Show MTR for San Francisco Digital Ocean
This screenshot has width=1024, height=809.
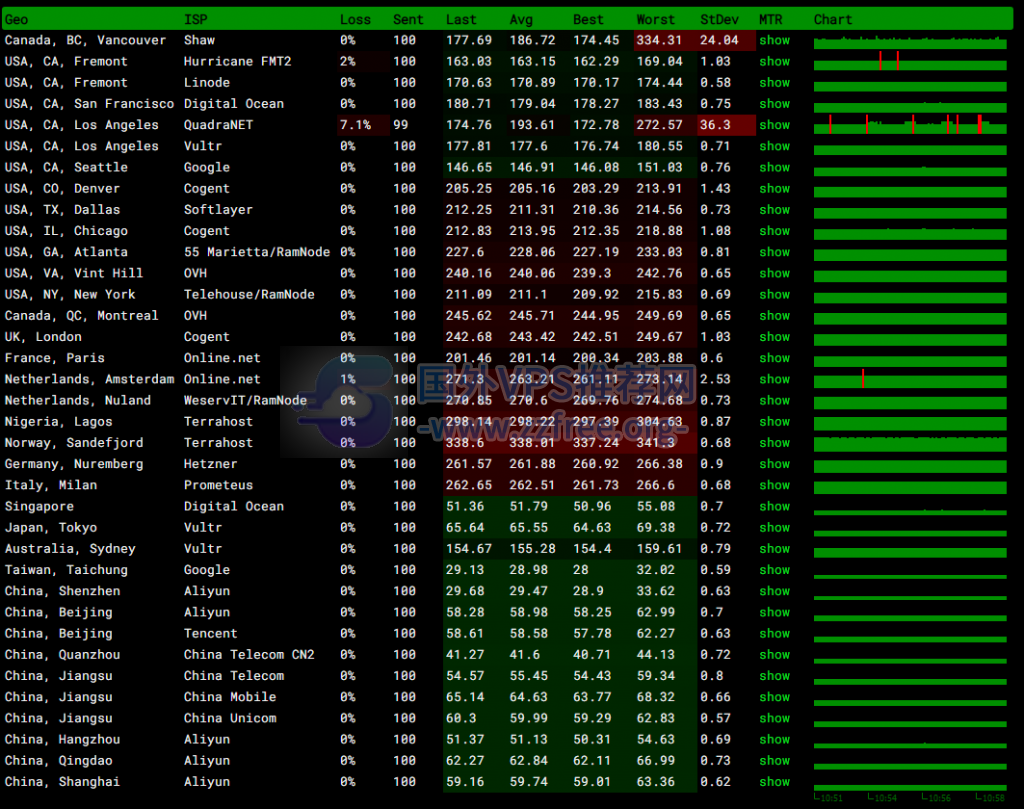tap(775, 104)
